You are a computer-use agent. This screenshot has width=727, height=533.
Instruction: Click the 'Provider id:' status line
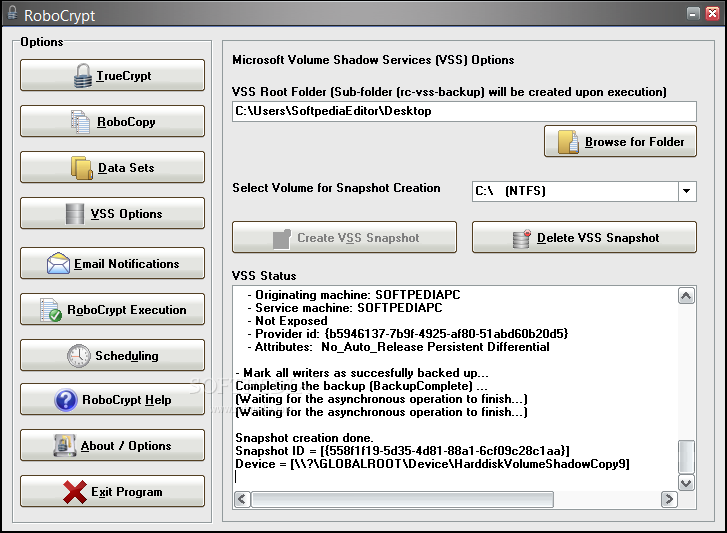[408, 334]
